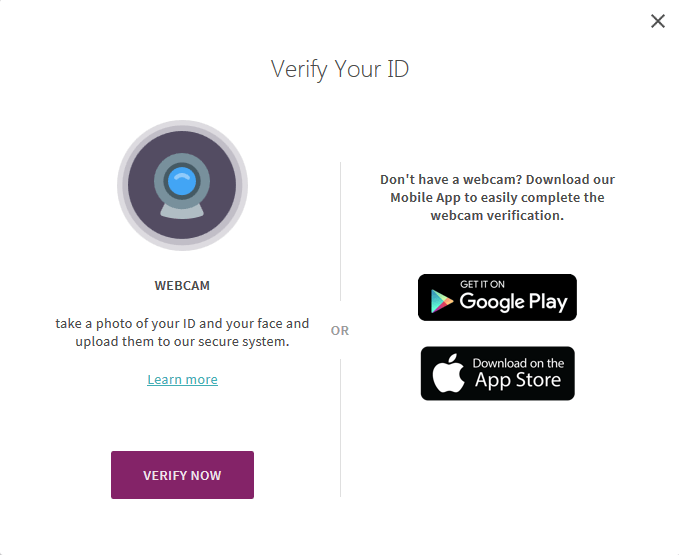Click the Download on the text on the badge
Image resolution: width=679 pixels, height=555 pixels.
pos(518,363)
